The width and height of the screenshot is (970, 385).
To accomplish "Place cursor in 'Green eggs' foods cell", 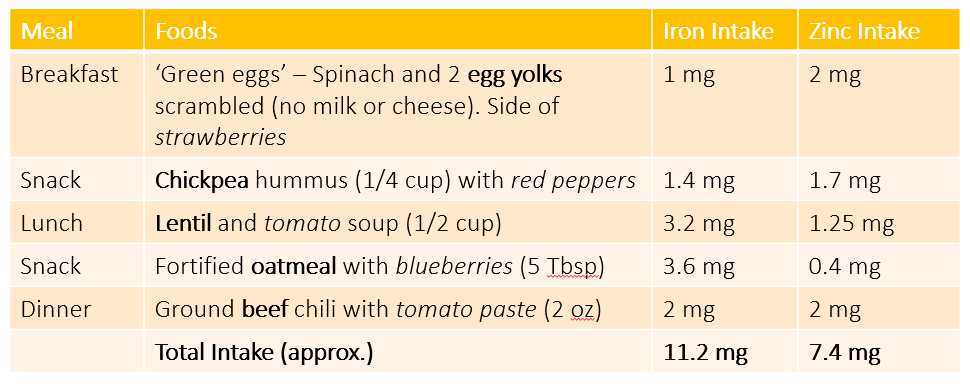I will [x=398, y=105].
